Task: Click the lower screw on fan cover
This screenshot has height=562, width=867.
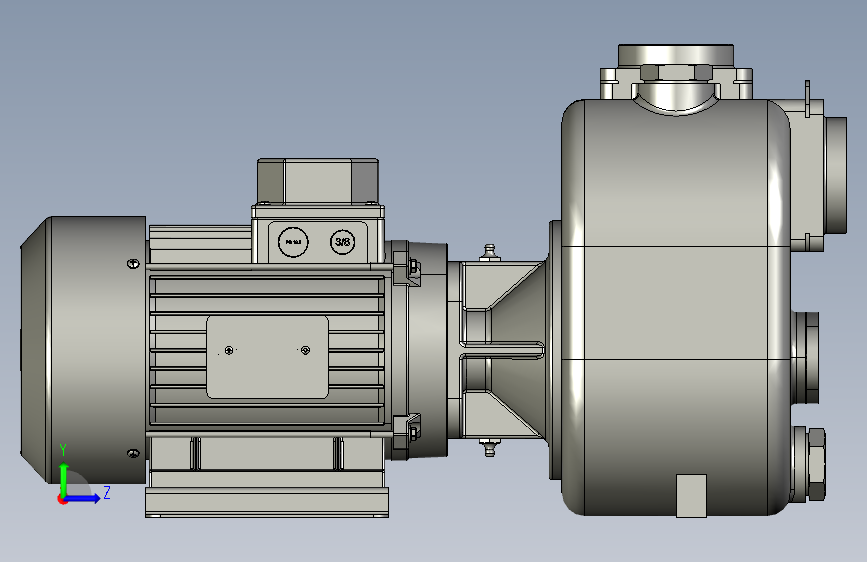Action: [133, 454]
